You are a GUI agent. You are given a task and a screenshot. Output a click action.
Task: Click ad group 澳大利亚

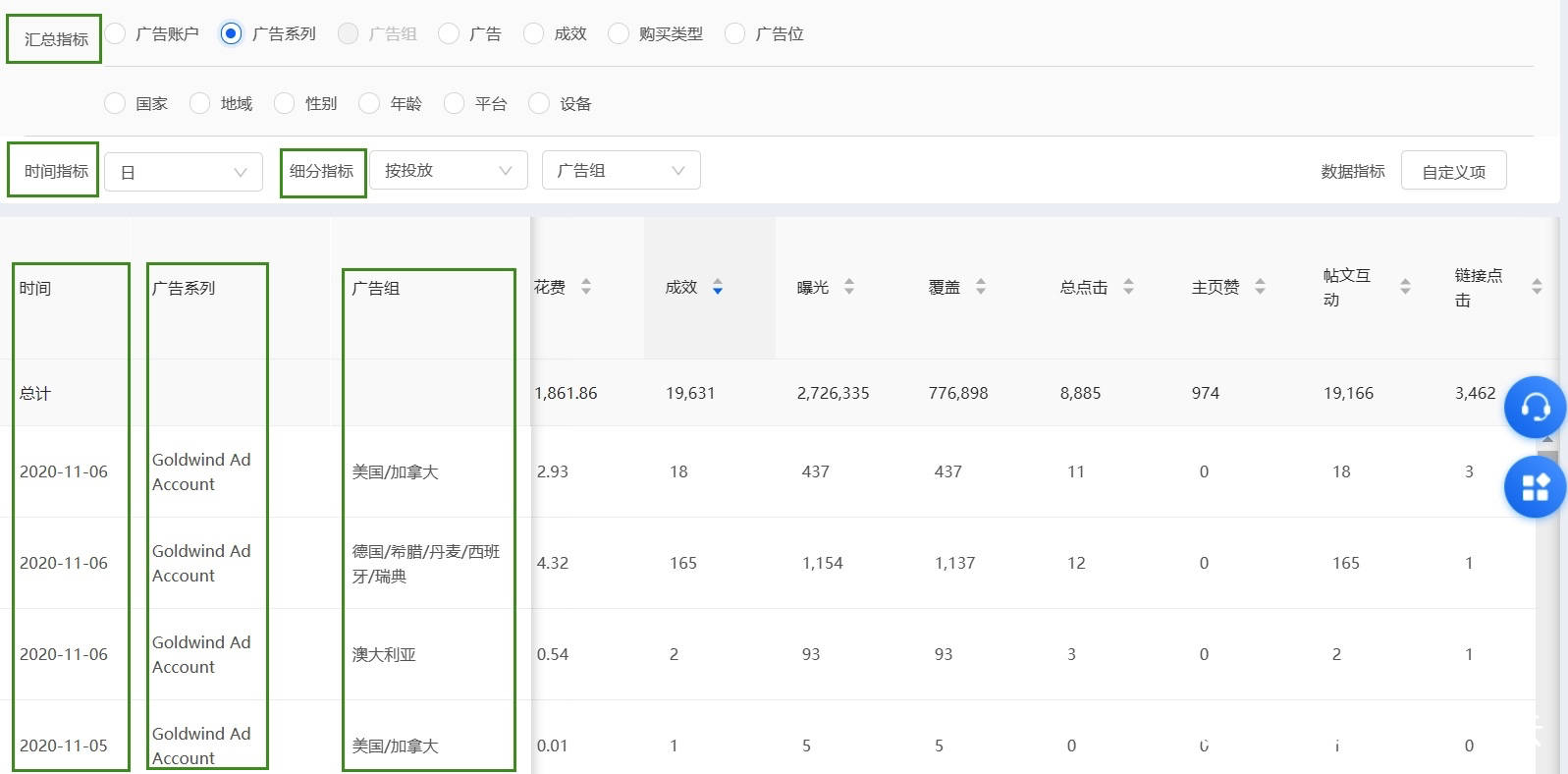click(384, 654)
